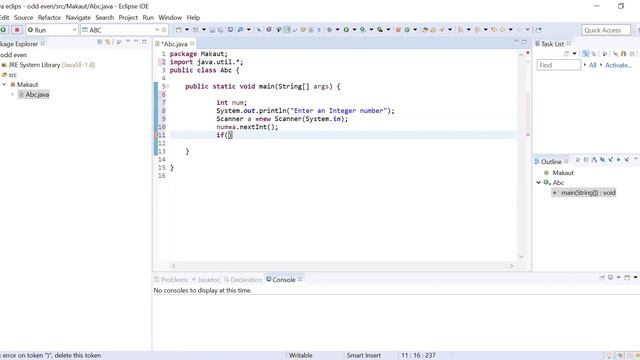Click the launch configuration settings gear
The width and height of the screenshot is (640, 360).
coord(164,30)
